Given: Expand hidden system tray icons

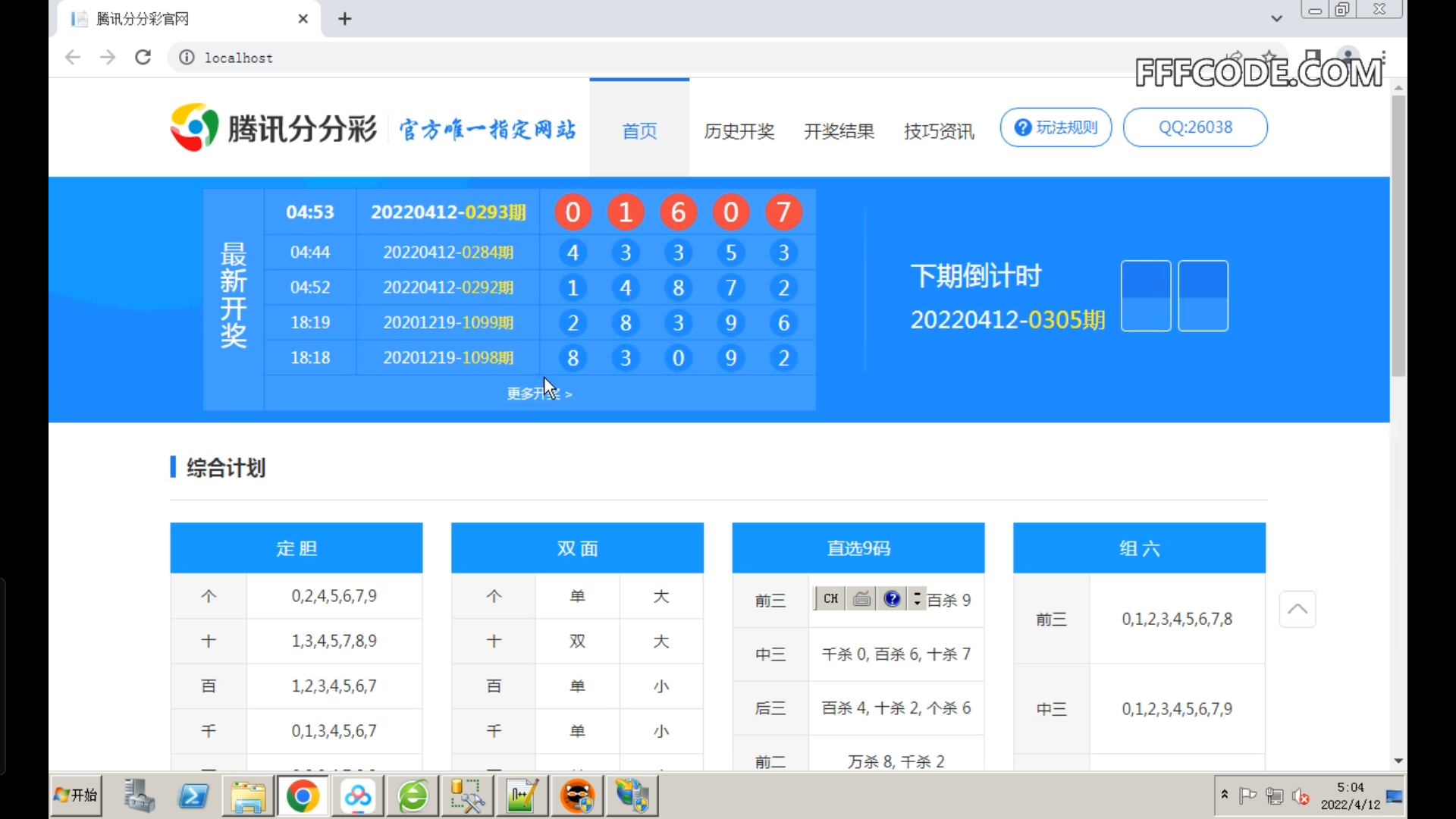Looking at the screenshot, I should click(x=1224, y=795).
